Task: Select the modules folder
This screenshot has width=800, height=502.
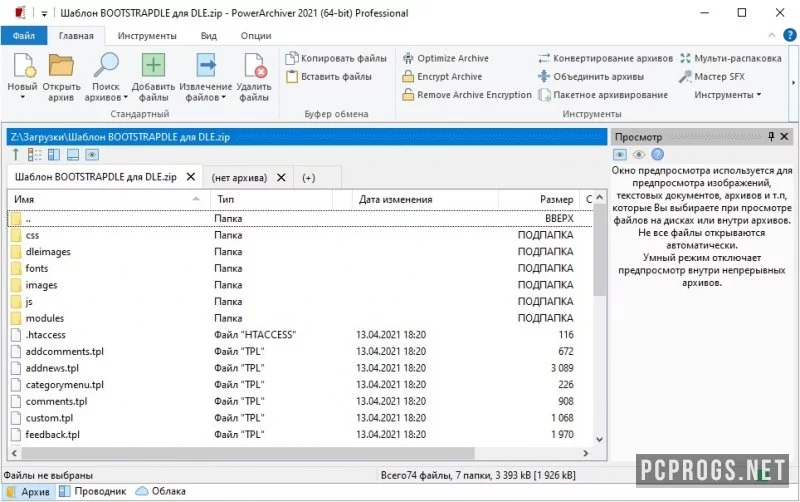Action: (x=300, y=318)
